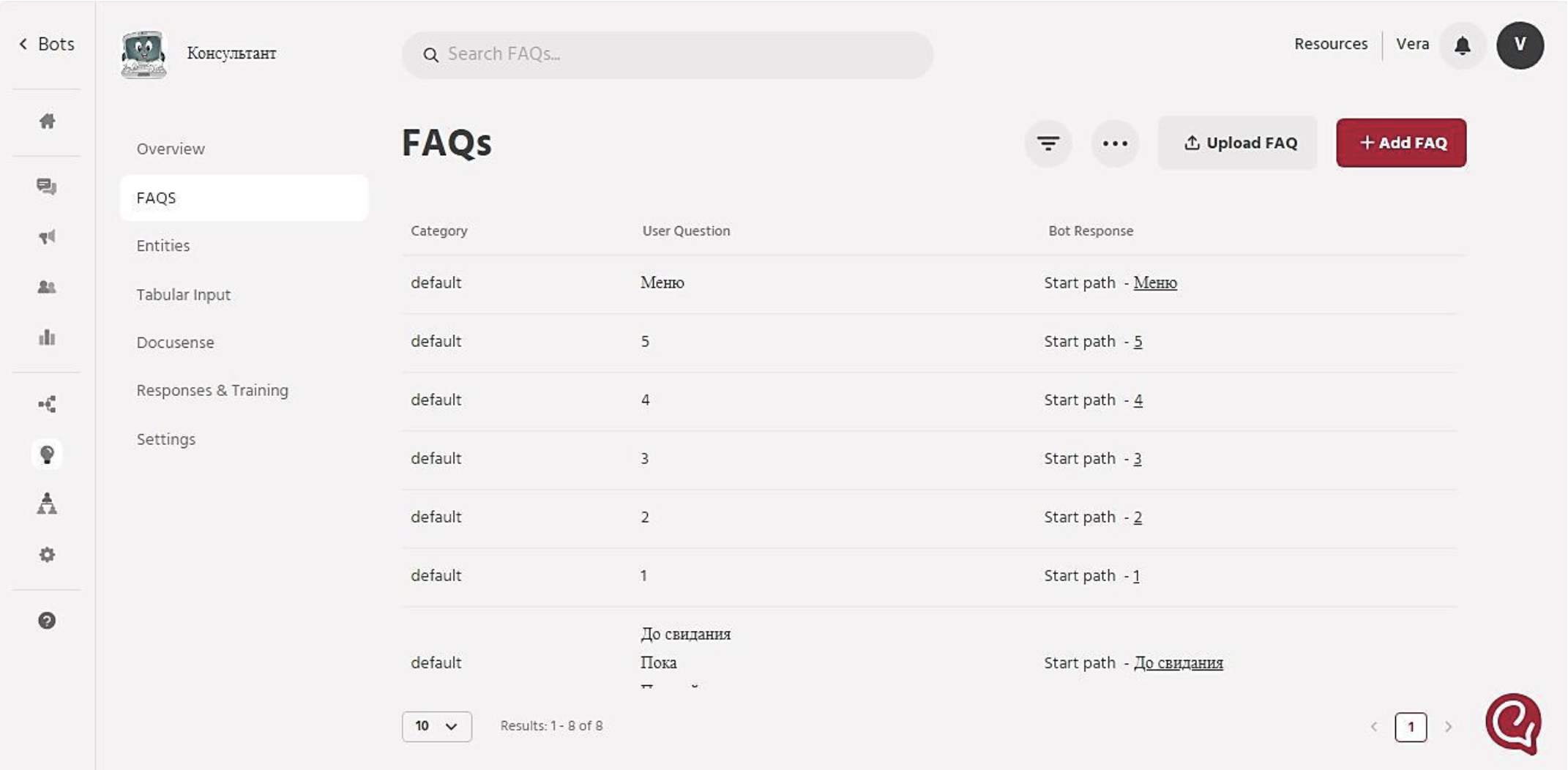The image size is (1568, 770).
Task: Go to the next results page arrow
Action: pyautogui.click(x=1448, y=727)
